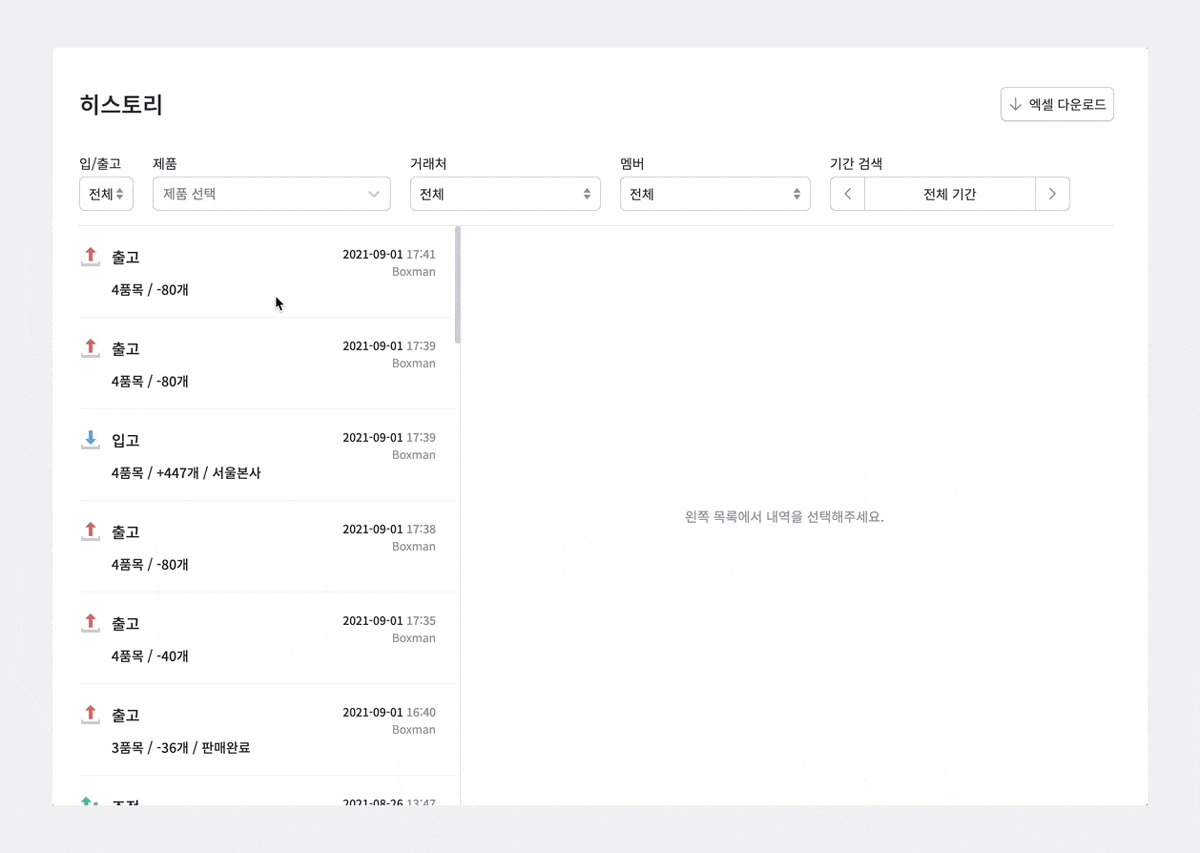Click the outbound icon for the 17:35 entry
Viewport: 1200px width, 853px height.
(91, 623)
